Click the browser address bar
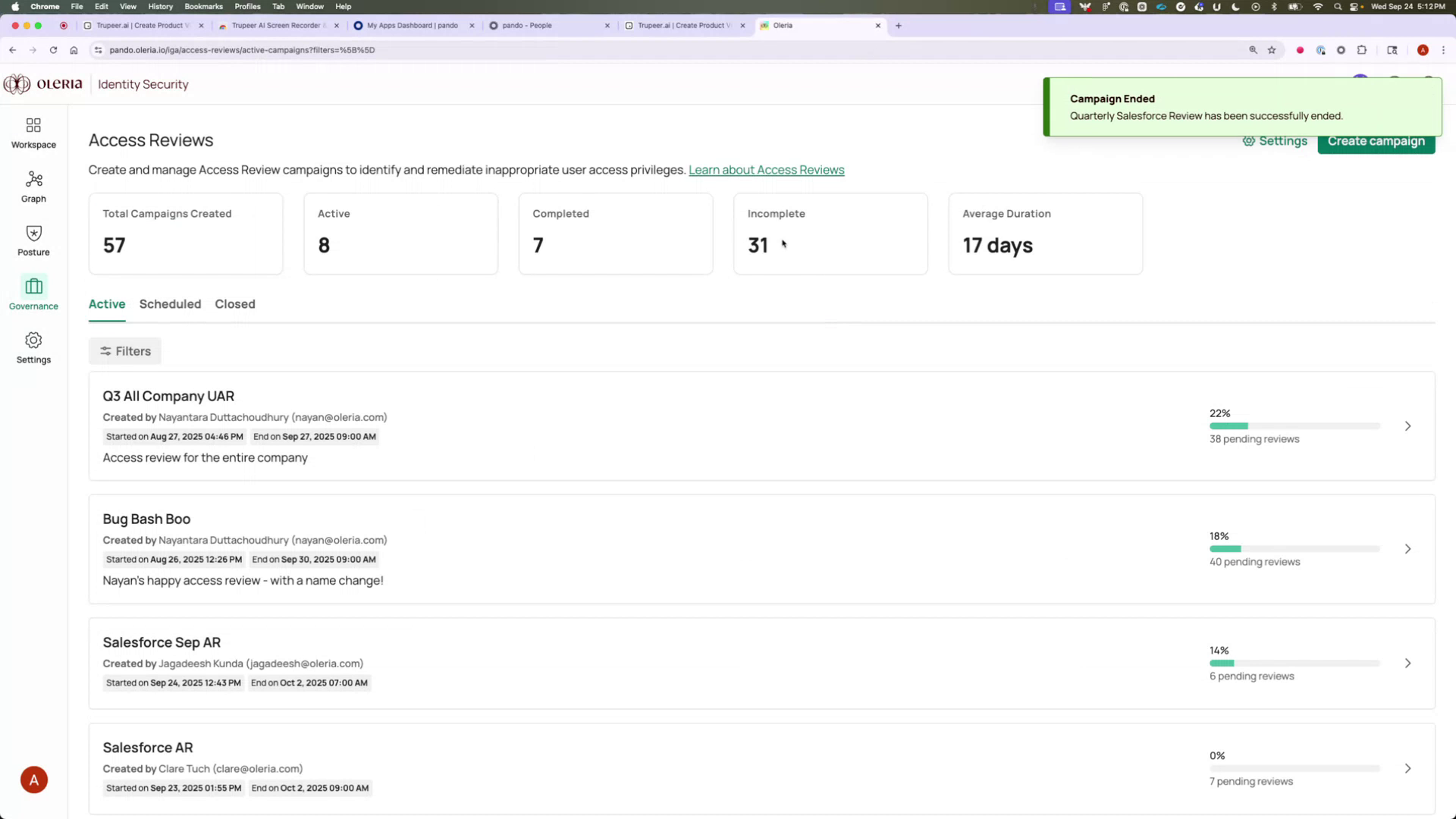This screenshot has width=1456, height=819. pos(455,50)
